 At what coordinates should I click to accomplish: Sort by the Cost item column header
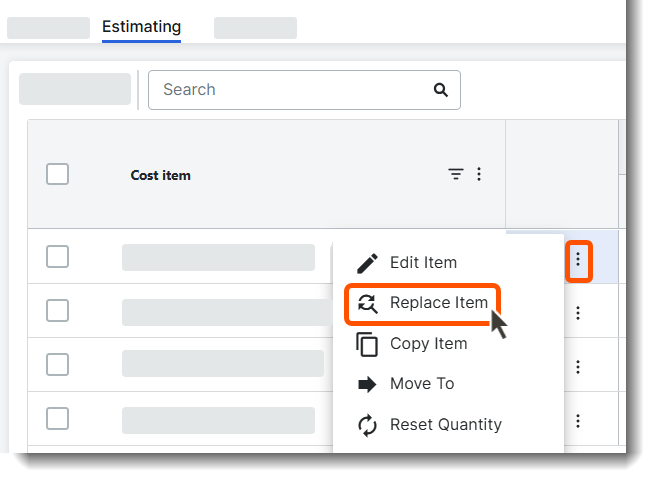[161, 175]
